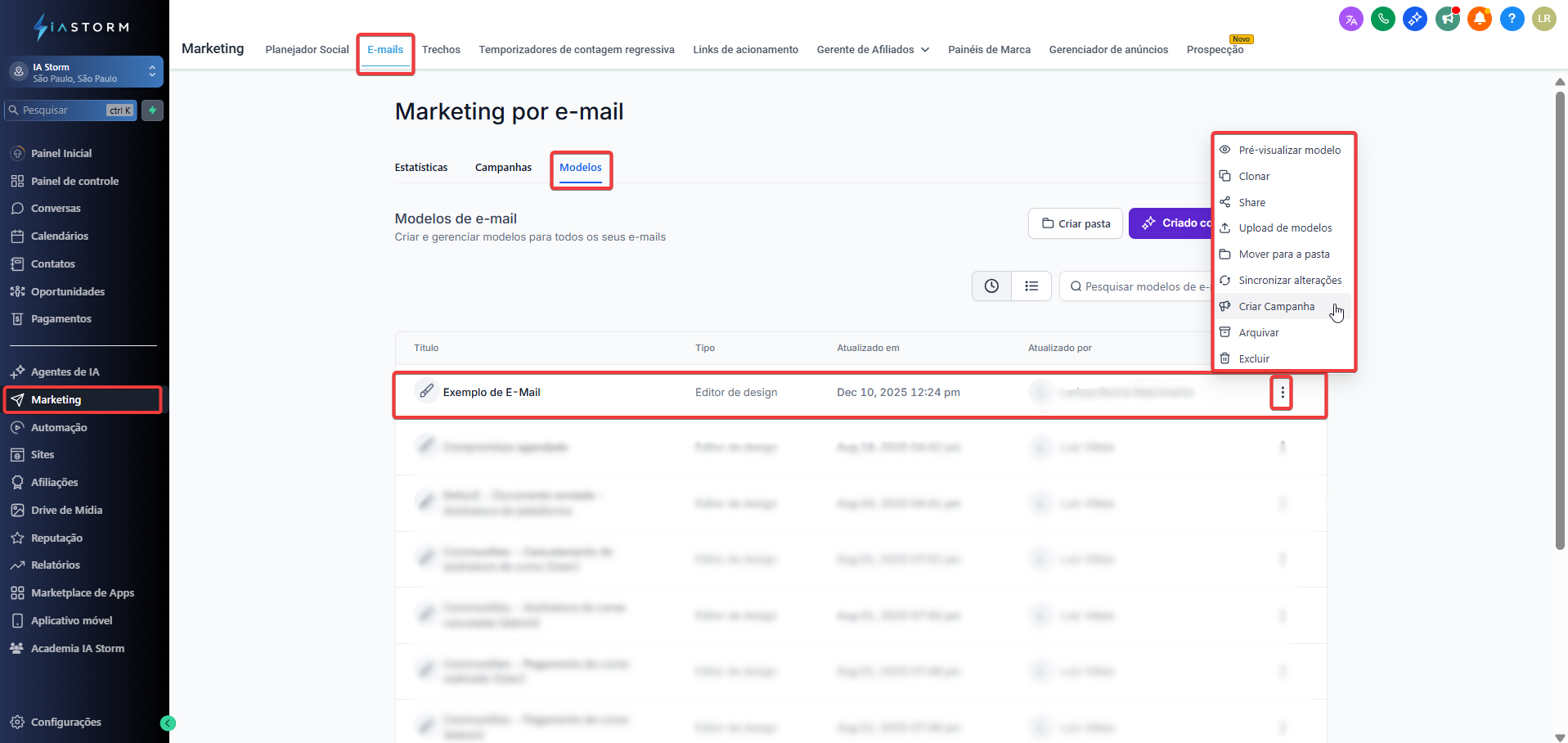Click the green lightning quick action button
The image size is (1568, 743).
pyautogui.click(x=152, y=110)
